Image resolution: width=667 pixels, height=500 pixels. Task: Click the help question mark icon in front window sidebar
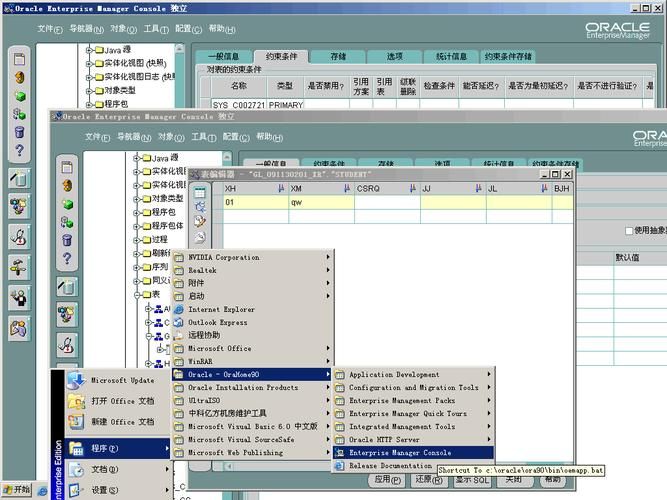[x=67, y=258]
